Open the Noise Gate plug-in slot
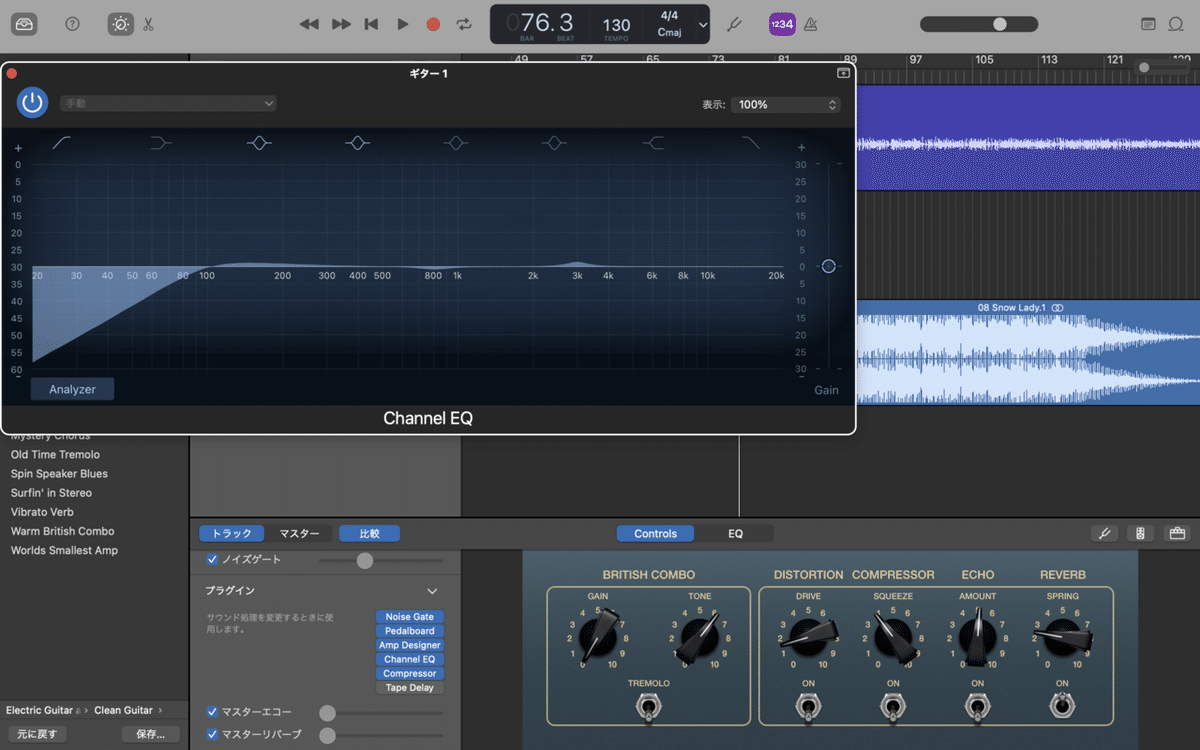 point(410,617)
